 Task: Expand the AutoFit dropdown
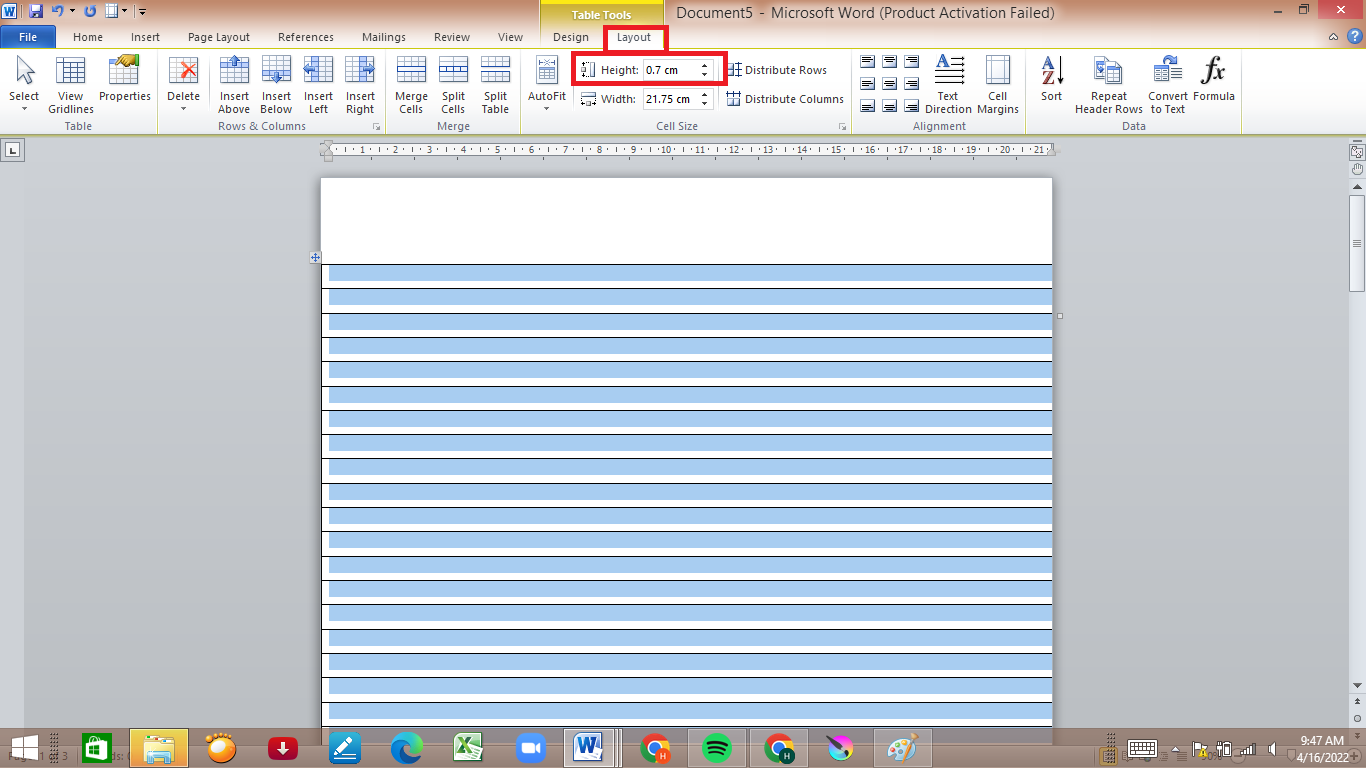tap(546, 86)
